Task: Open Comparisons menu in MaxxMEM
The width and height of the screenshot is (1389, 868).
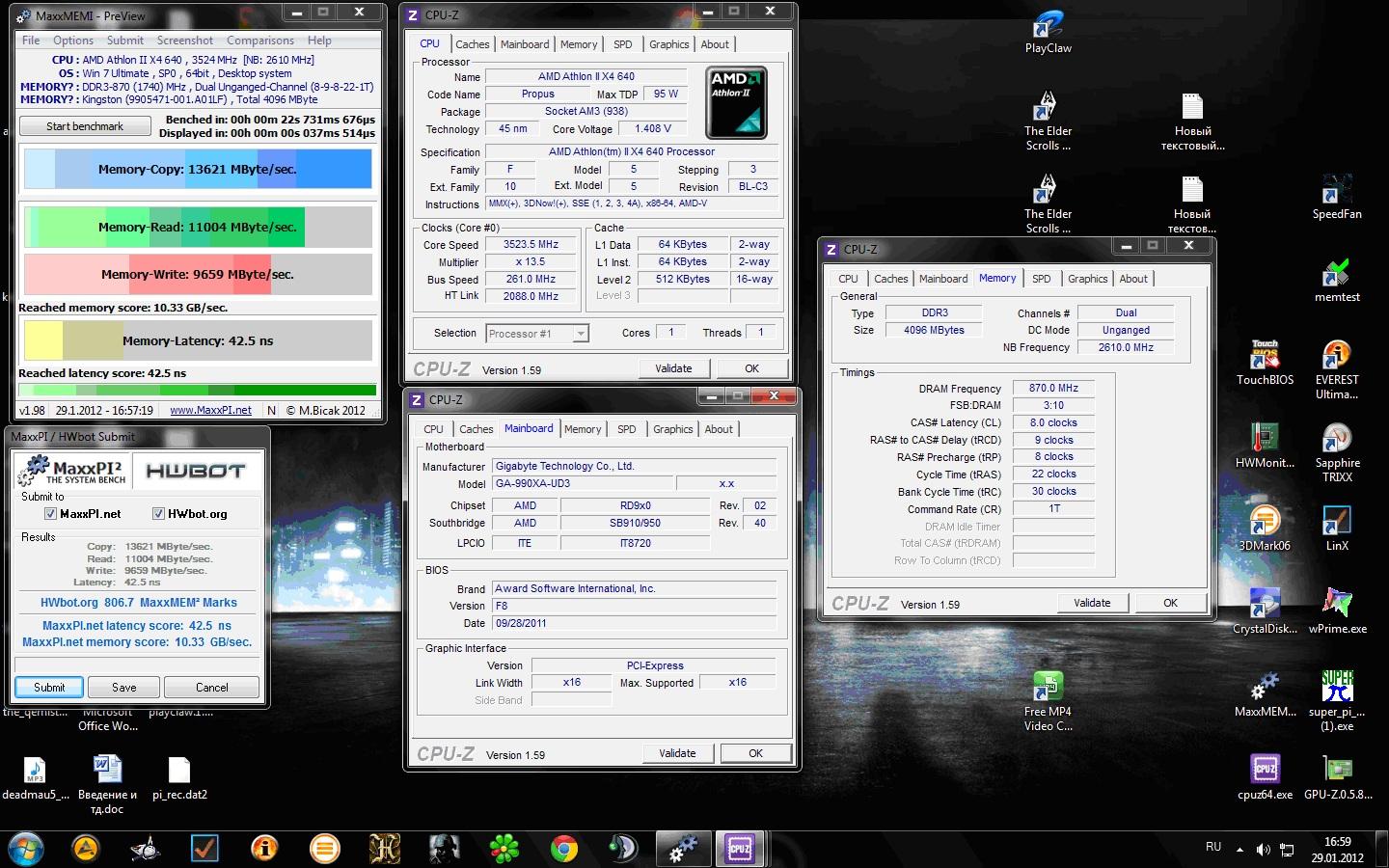Action: pyautogui.click(x=260, y=41)
